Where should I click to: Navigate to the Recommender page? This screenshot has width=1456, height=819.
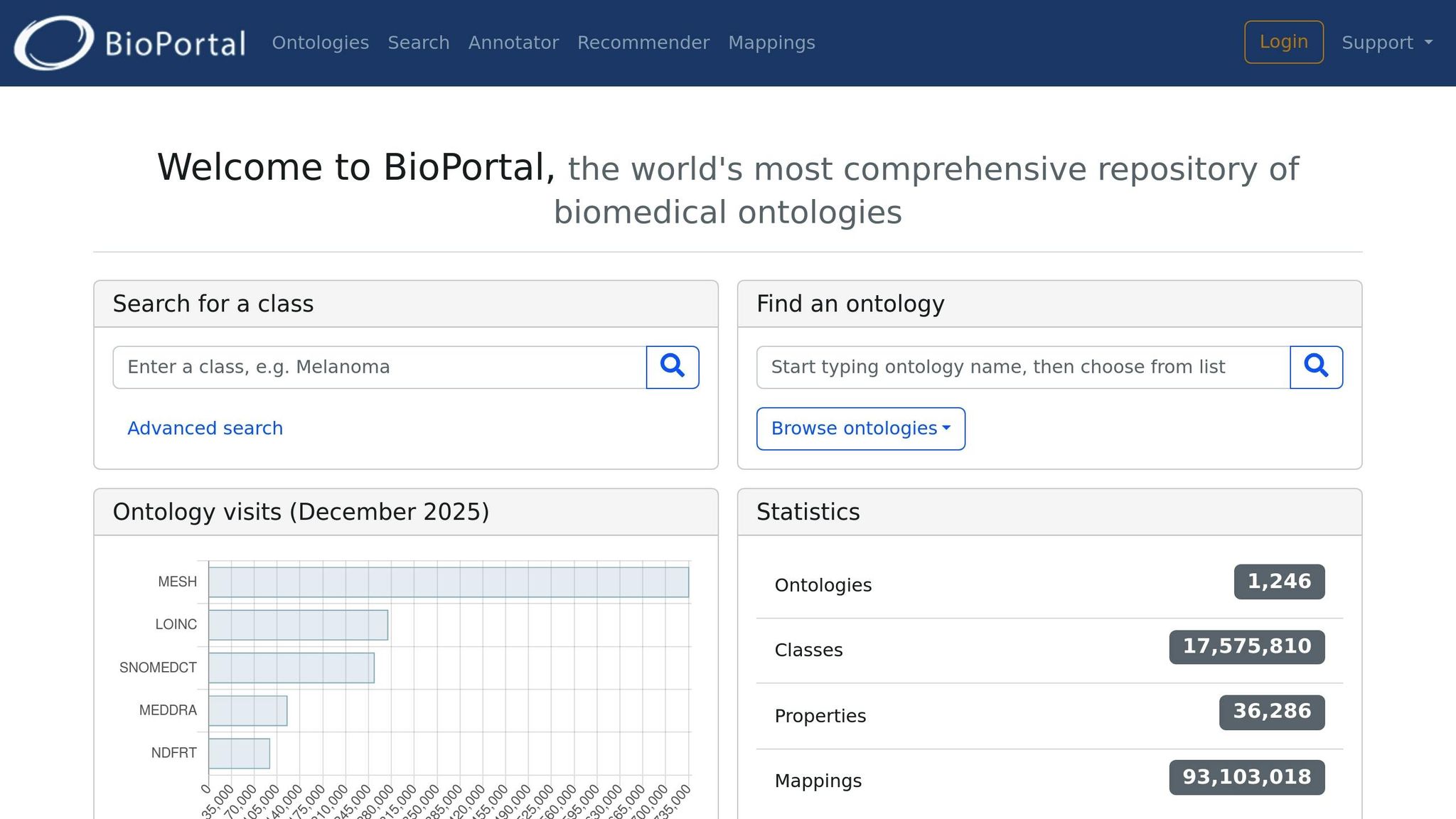[643, 42]
